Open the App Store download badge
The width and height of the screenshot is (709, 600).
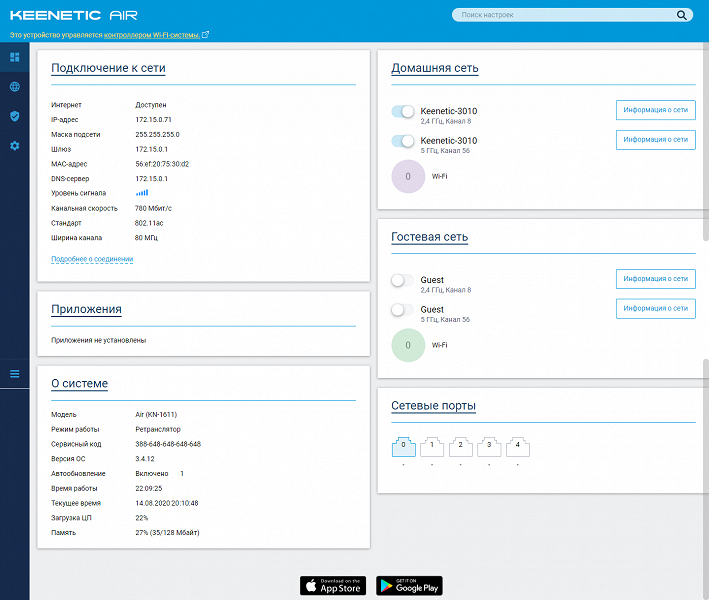(x=333, y=586)
